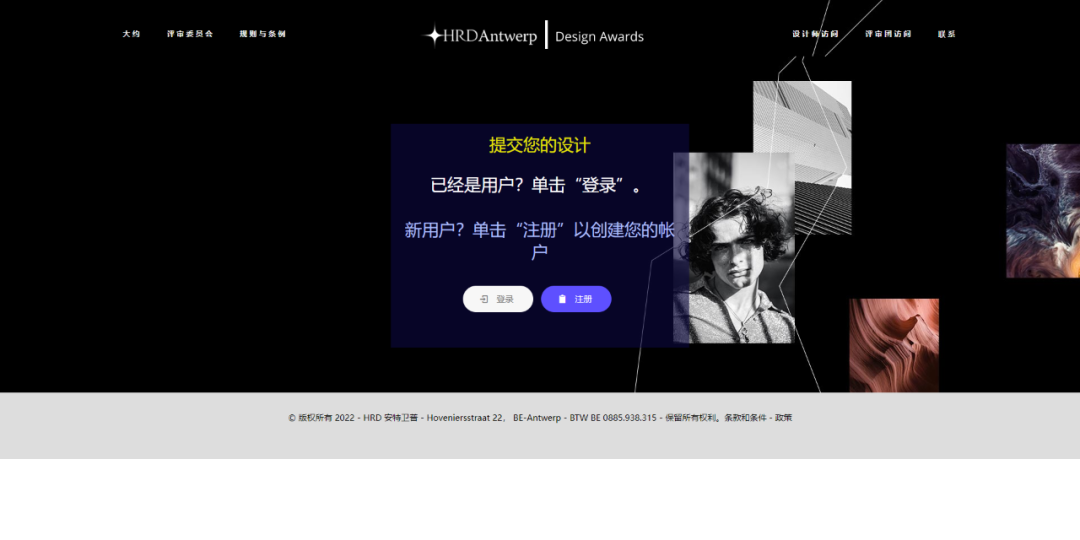Click the text BTW BE 0885.938.315
This screenshot has height=540, width=1080.
click(613, 417)
